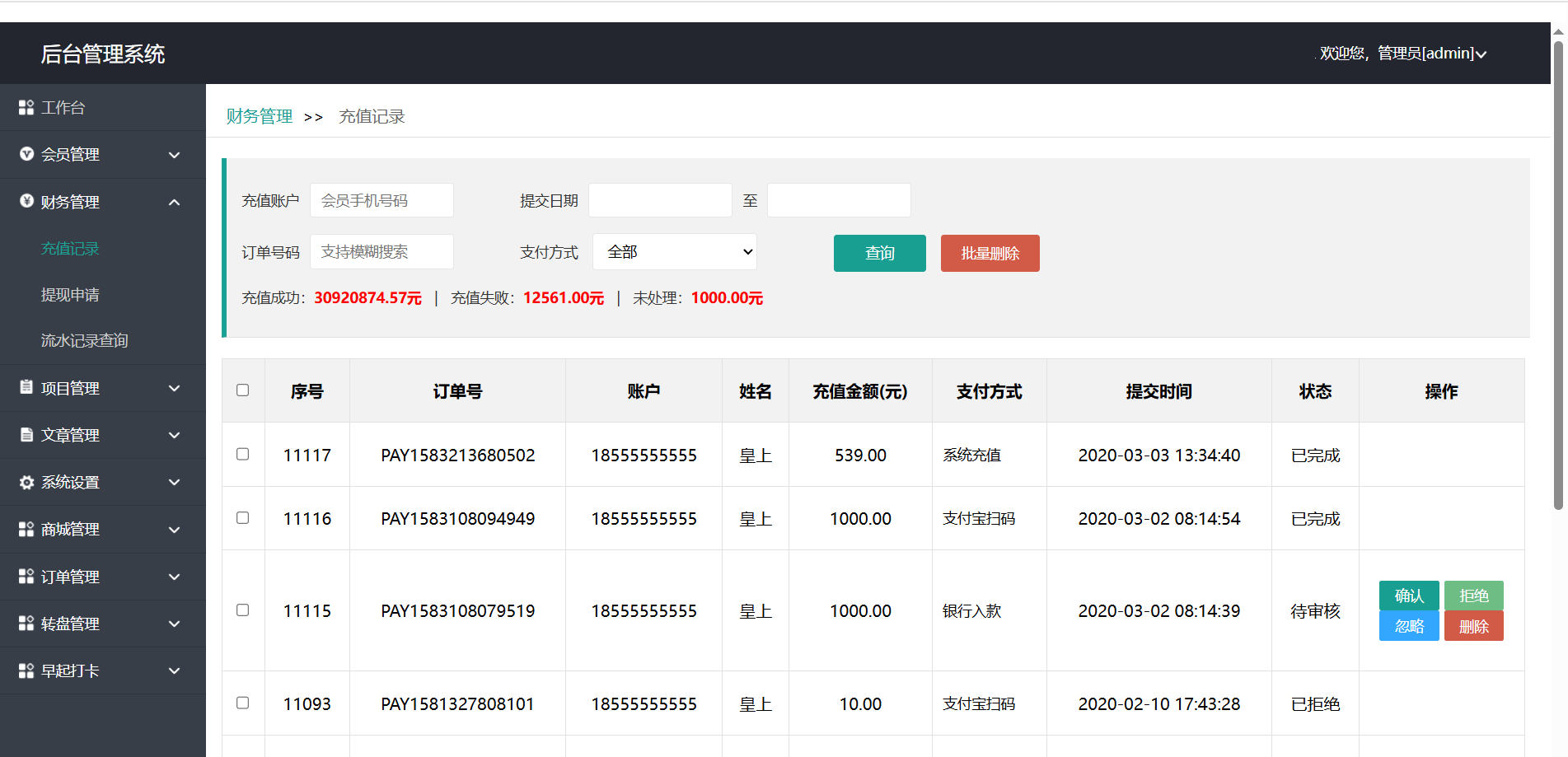Viewport: 1568px width, 757px height.
Task: Open the admin user dropdown arrow
Action: (1481, 54)
